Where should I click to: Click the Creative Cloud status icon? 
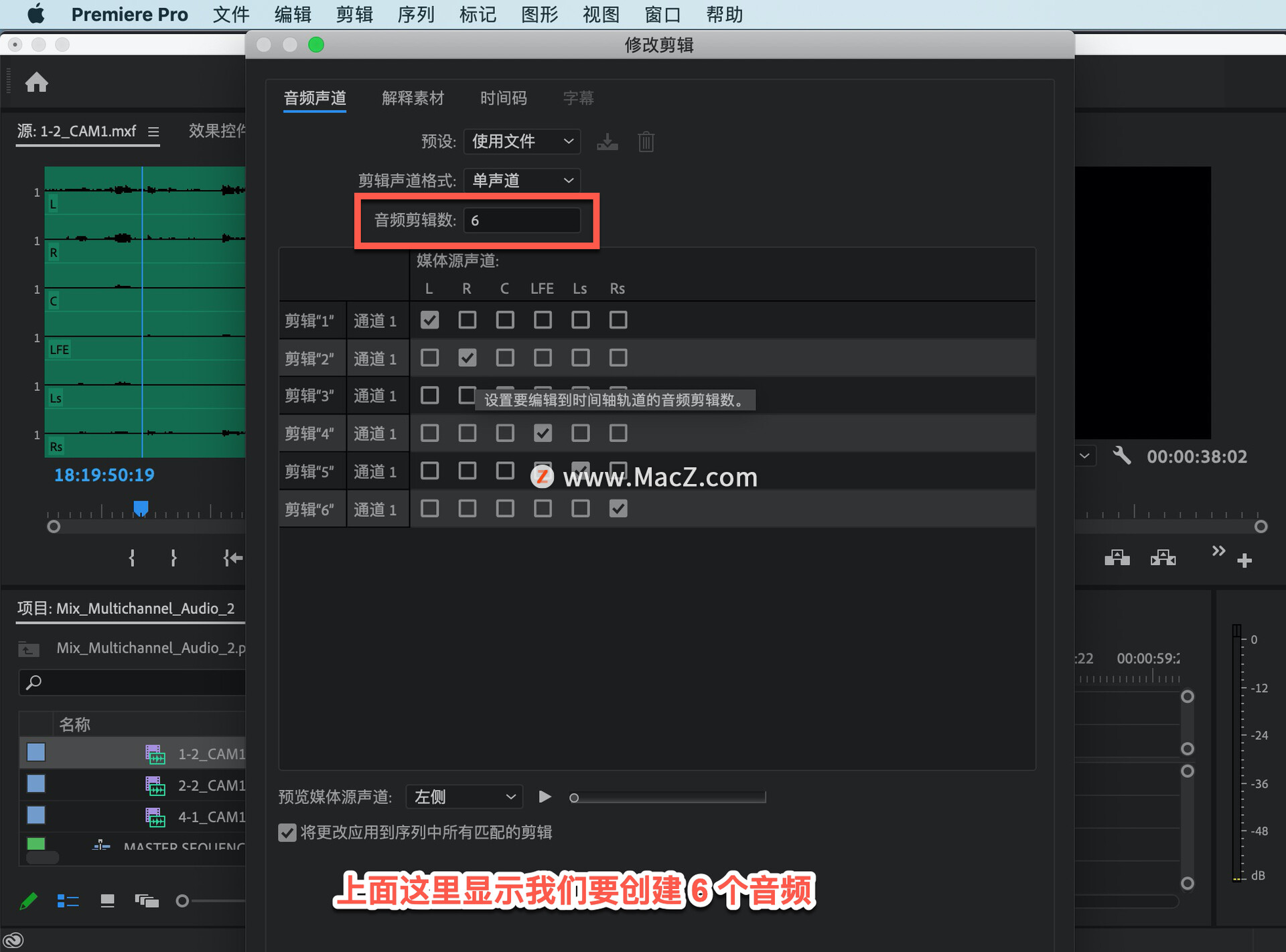(x=13, y=940)
